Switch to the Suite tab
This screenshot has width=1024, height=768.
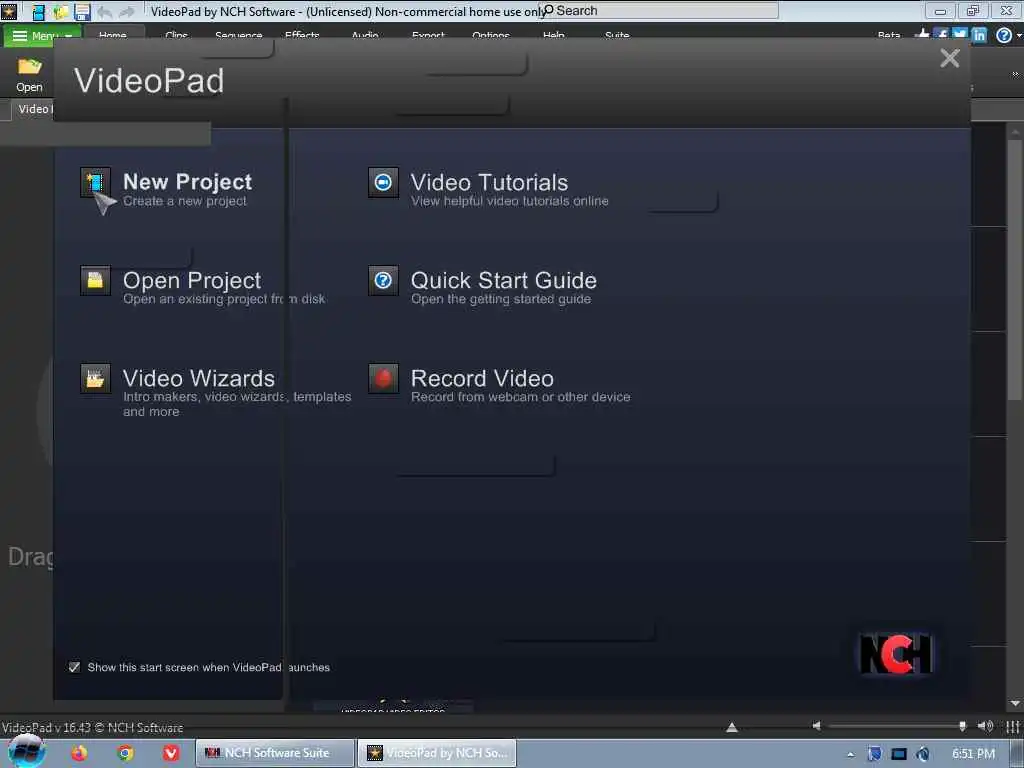[616, 35]
